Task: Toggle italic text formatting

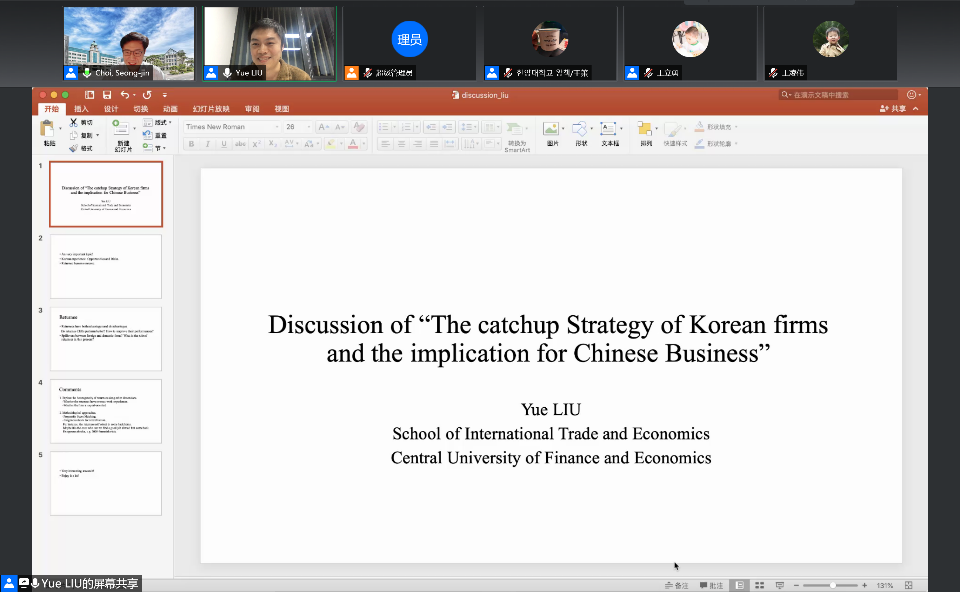Action: tap(207, 144)
